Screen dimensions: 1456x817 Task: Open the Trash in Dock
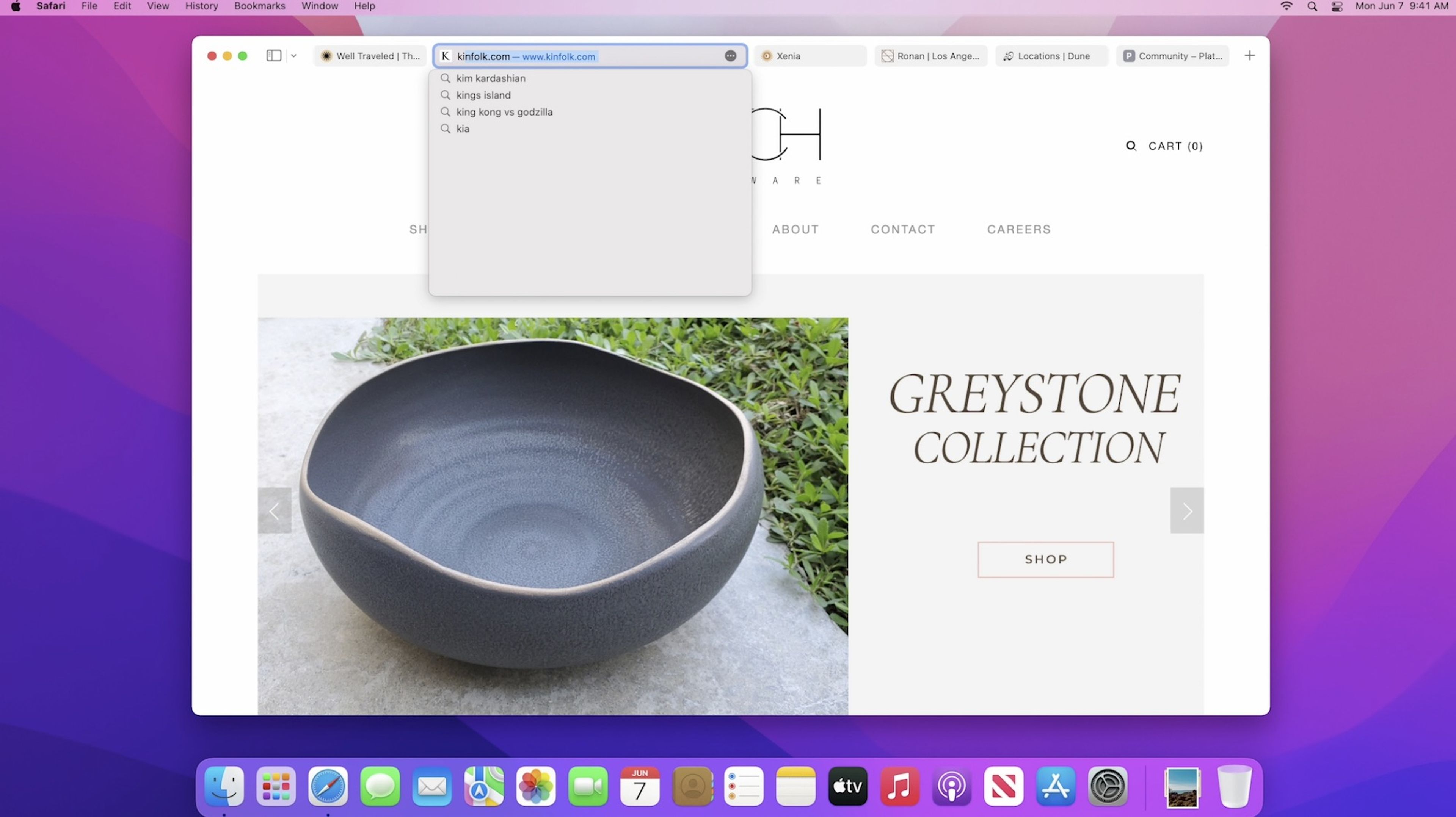[1235, 786]
